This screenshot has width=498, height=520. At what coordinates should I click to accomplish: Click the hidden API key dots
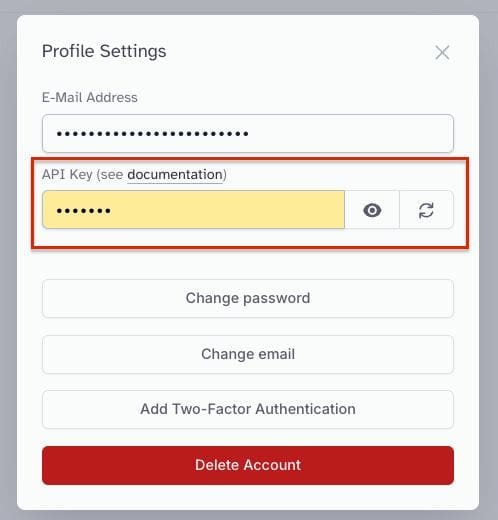pyautogui.click(x=83, y=211)
